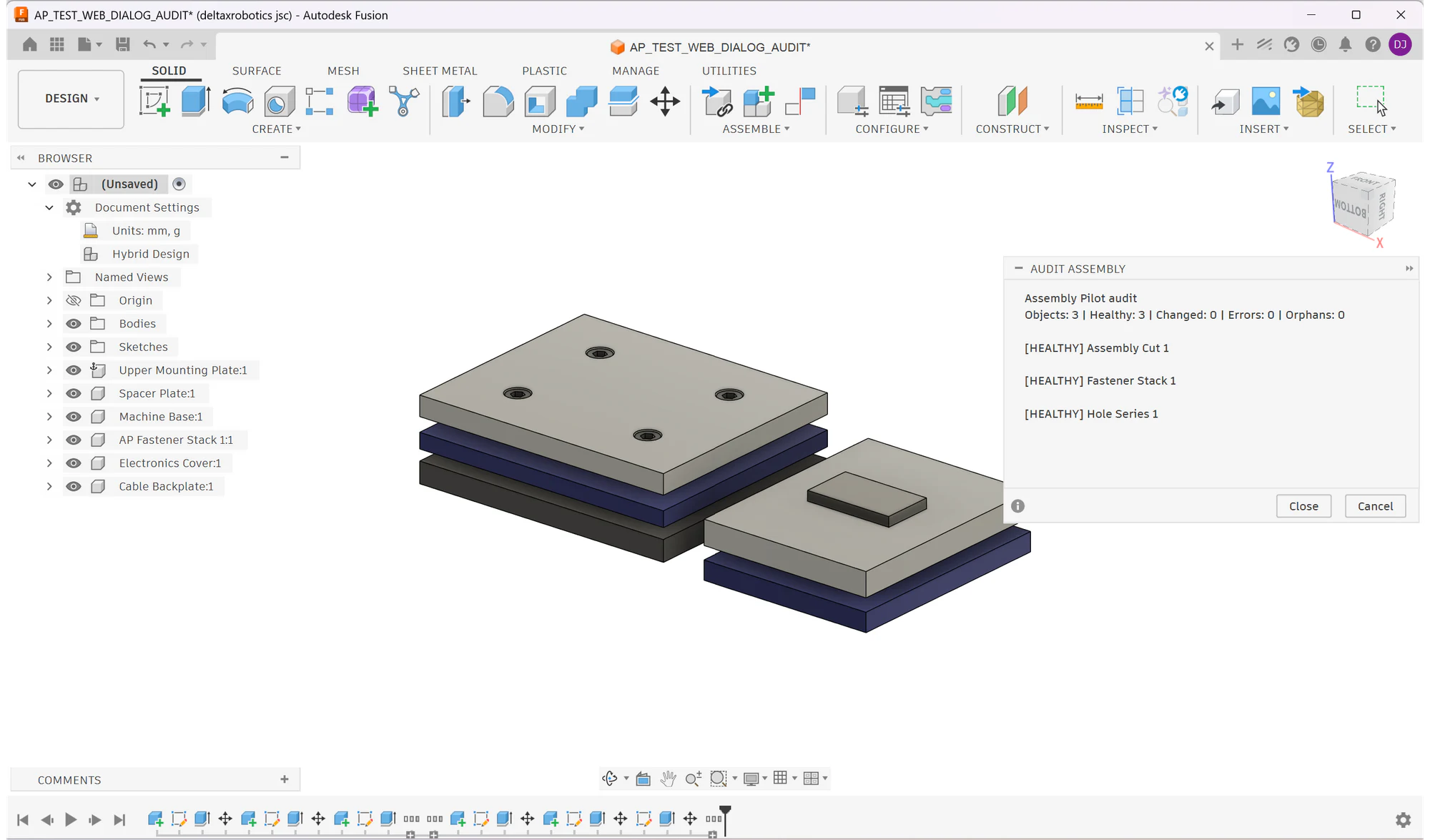The height and width of the screenshot is (840, 1430).
Task: Click the Notifications bell icon
Action: (x=1345, y=44)
